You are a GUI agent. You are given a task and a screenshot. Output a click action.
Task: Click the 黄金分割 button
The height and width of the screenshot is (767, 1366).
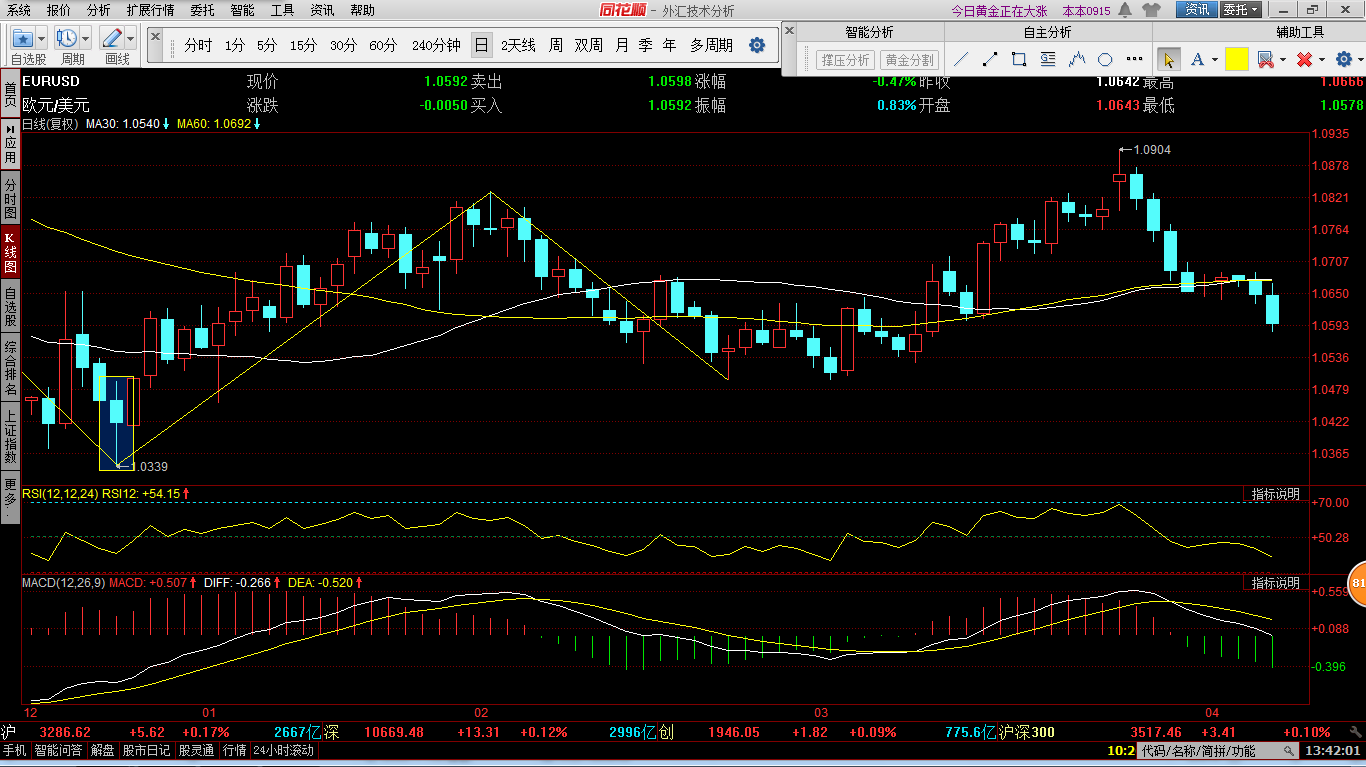(x=909, y=60)
